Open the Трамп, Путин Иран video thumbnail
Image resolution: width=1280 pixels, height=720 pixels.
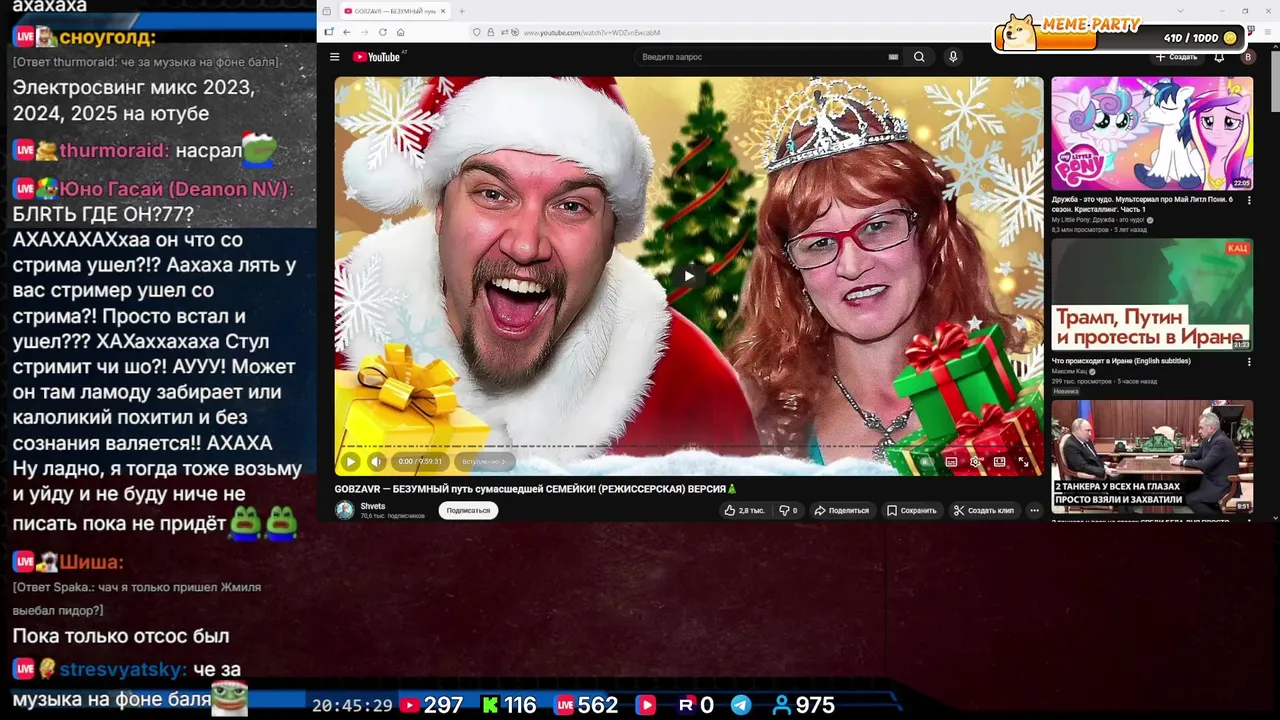[1152, 295]
